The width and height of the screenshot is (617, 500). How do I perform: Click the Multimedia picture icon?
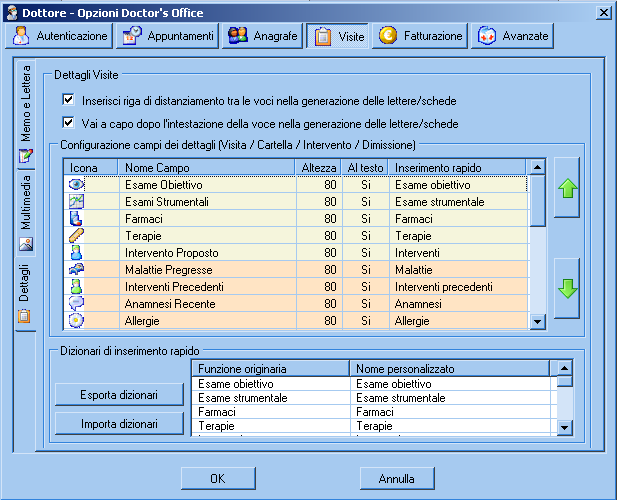click(26, 244)
